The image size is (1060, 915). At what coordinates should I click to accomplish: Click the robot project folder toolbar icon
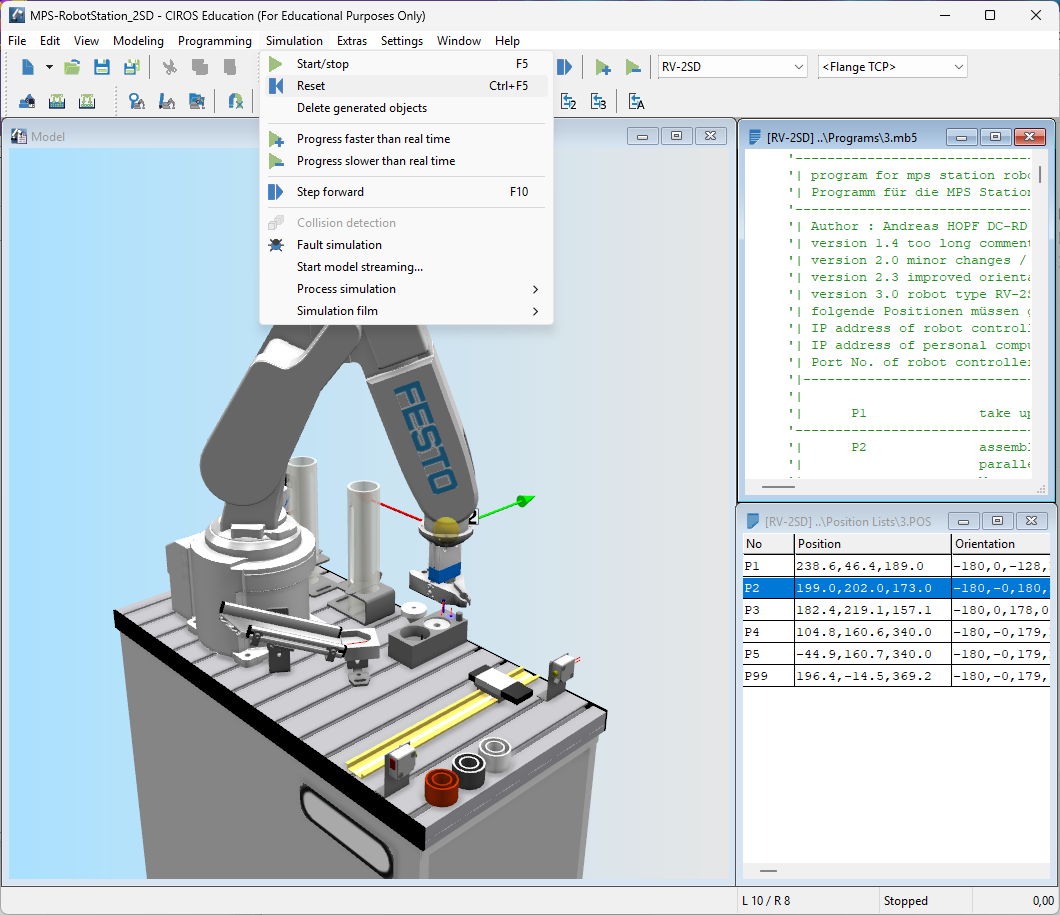[197, 102]
